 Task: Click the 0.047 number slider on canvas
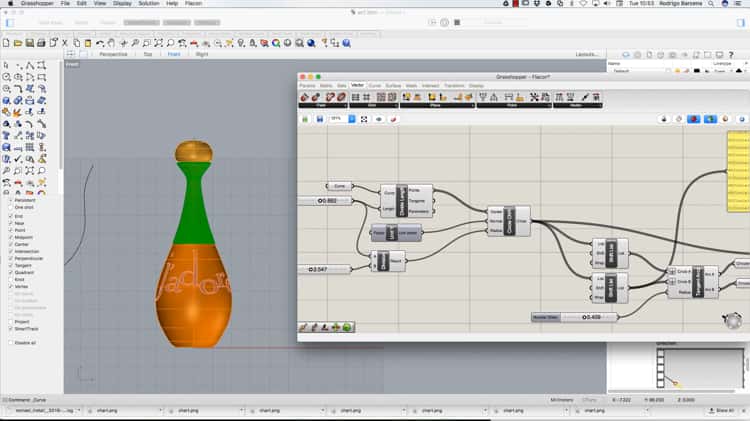pyautogui.click(x=325, y=270)
